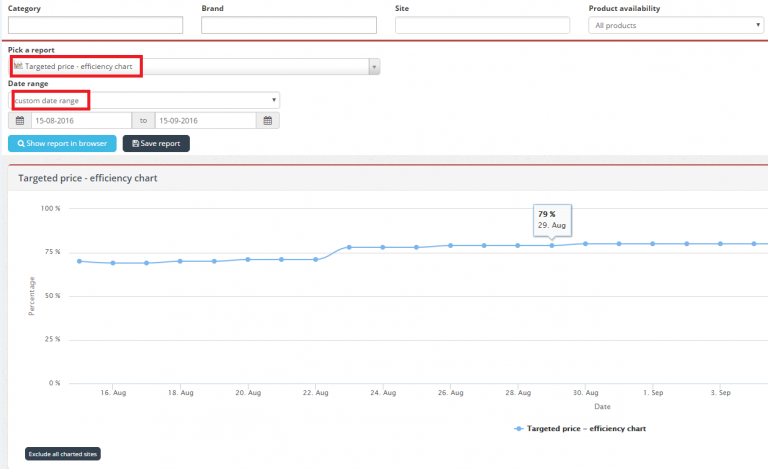This screenshot has width=768, height=469.
Task: Select the Site filter input
Action: (482, 25)
